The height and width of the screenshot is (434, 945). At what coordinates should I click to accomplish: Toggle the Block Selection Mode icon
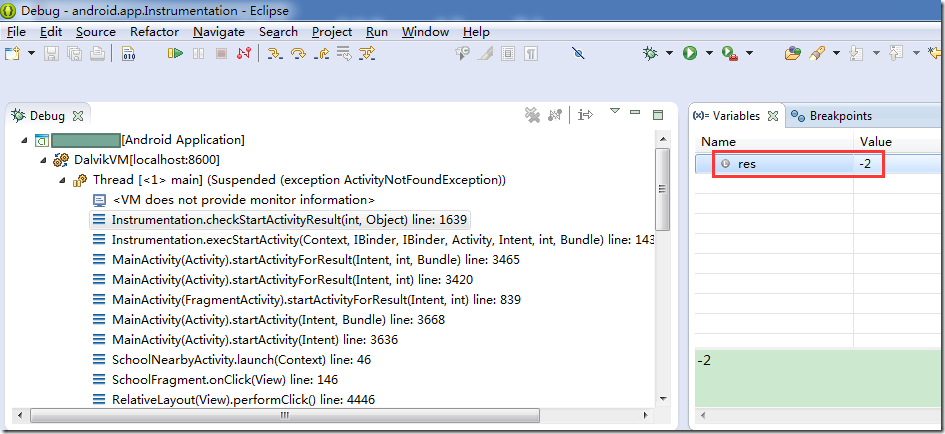tap(509, 54)
